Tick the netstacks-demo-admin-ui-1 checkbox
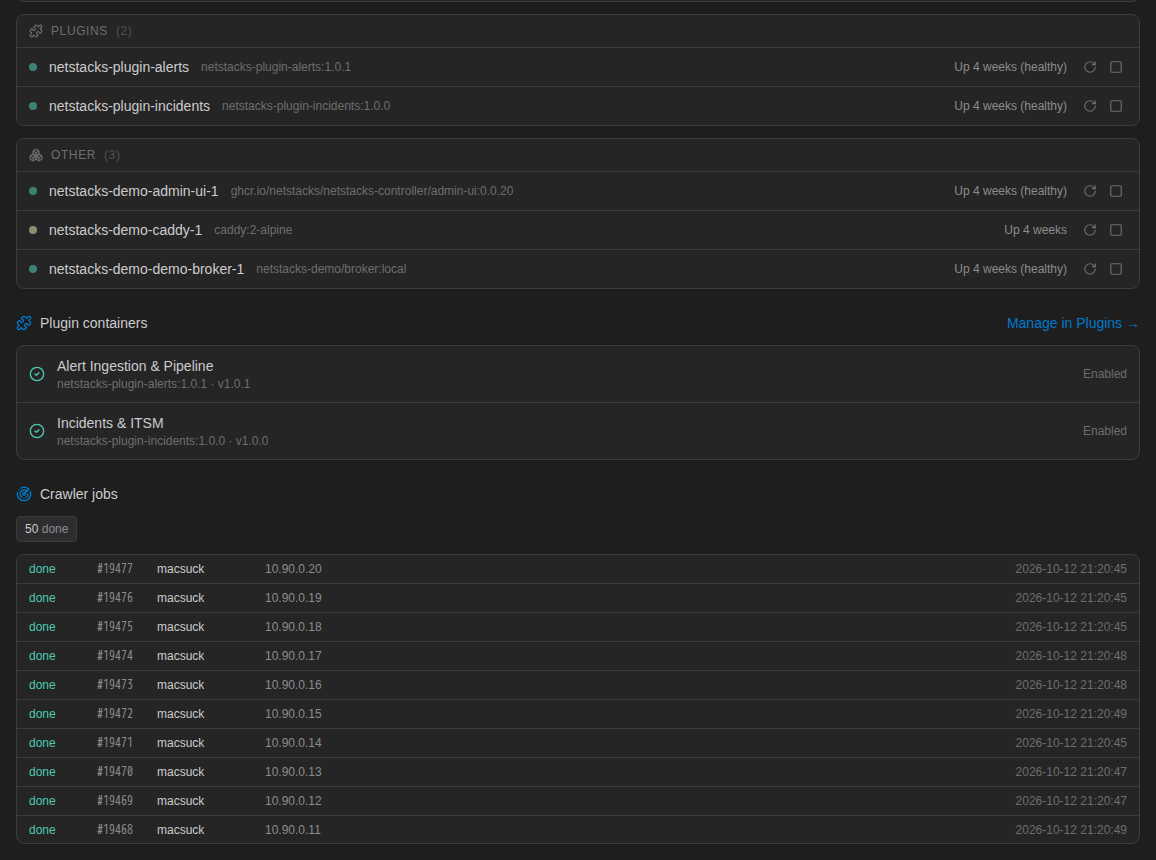1156x860 pixels. (x=1116, y=191)
